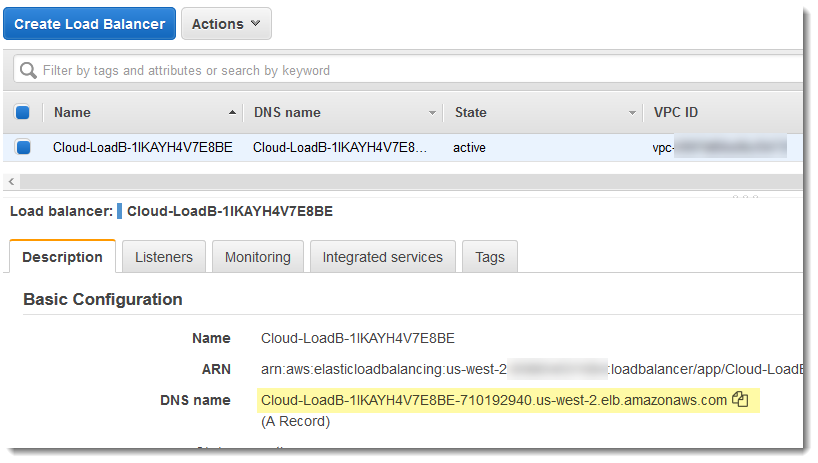The image size is (818, 463).
Task: Open the Tags tab
Action: [490, 257]
